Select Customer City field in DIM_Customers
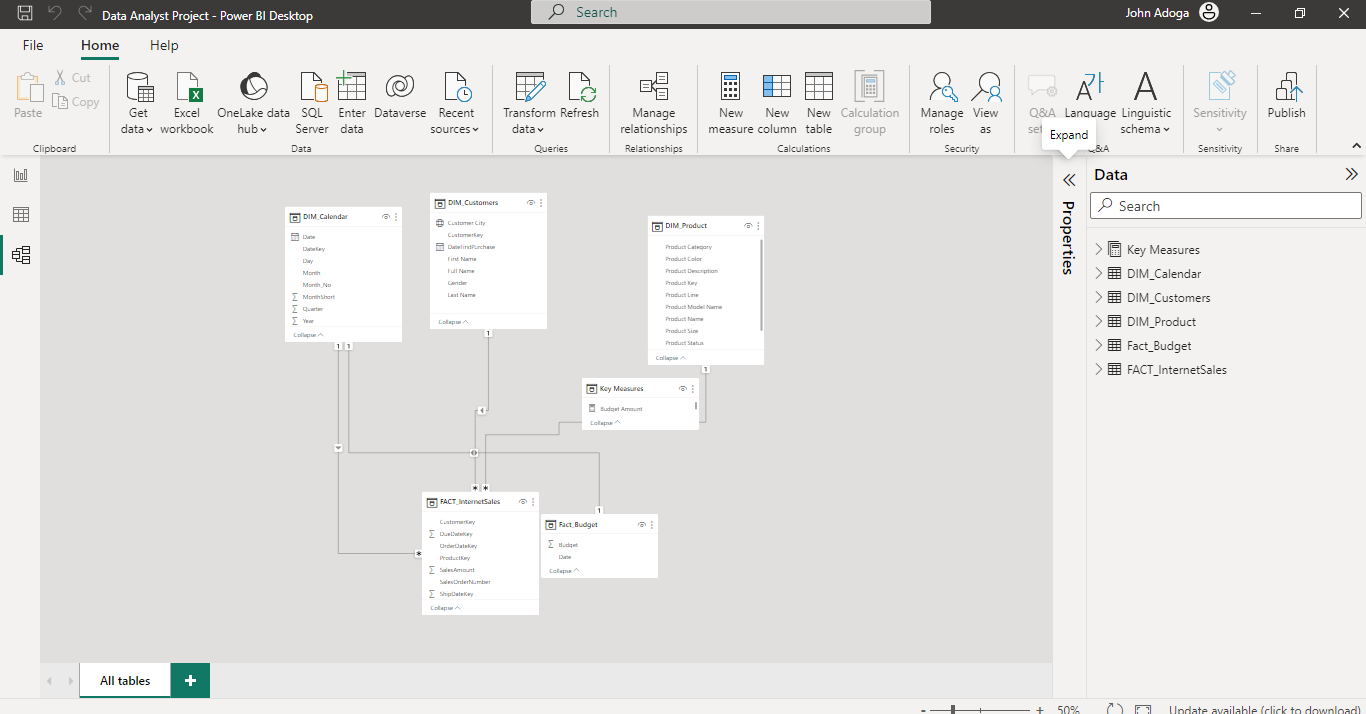Image resolution: width=1366 pixels, height=714 pixels. [466, 223]
